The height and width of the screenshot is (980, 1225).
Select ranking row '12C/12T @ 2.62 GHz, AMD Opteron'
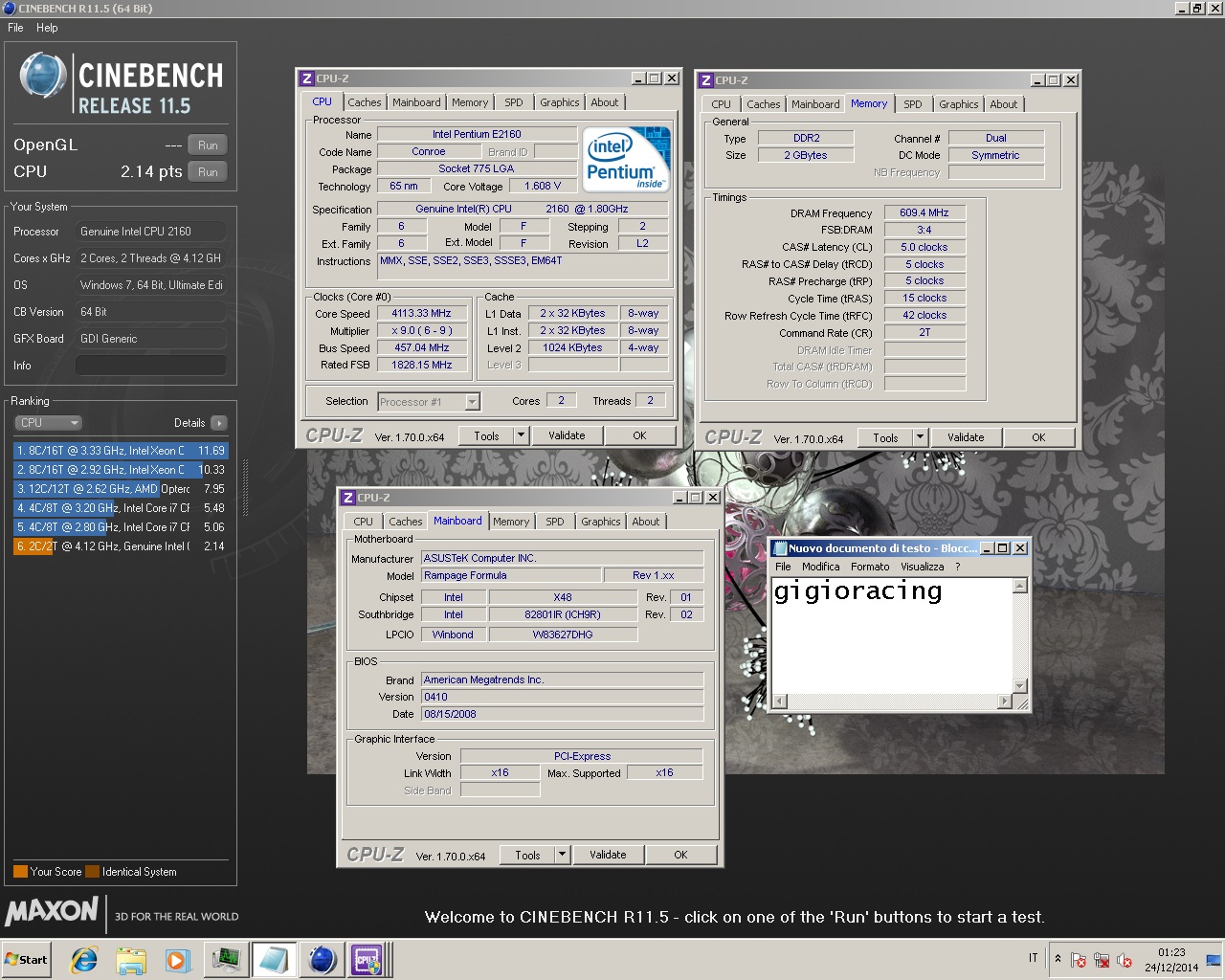pos(121,489)
